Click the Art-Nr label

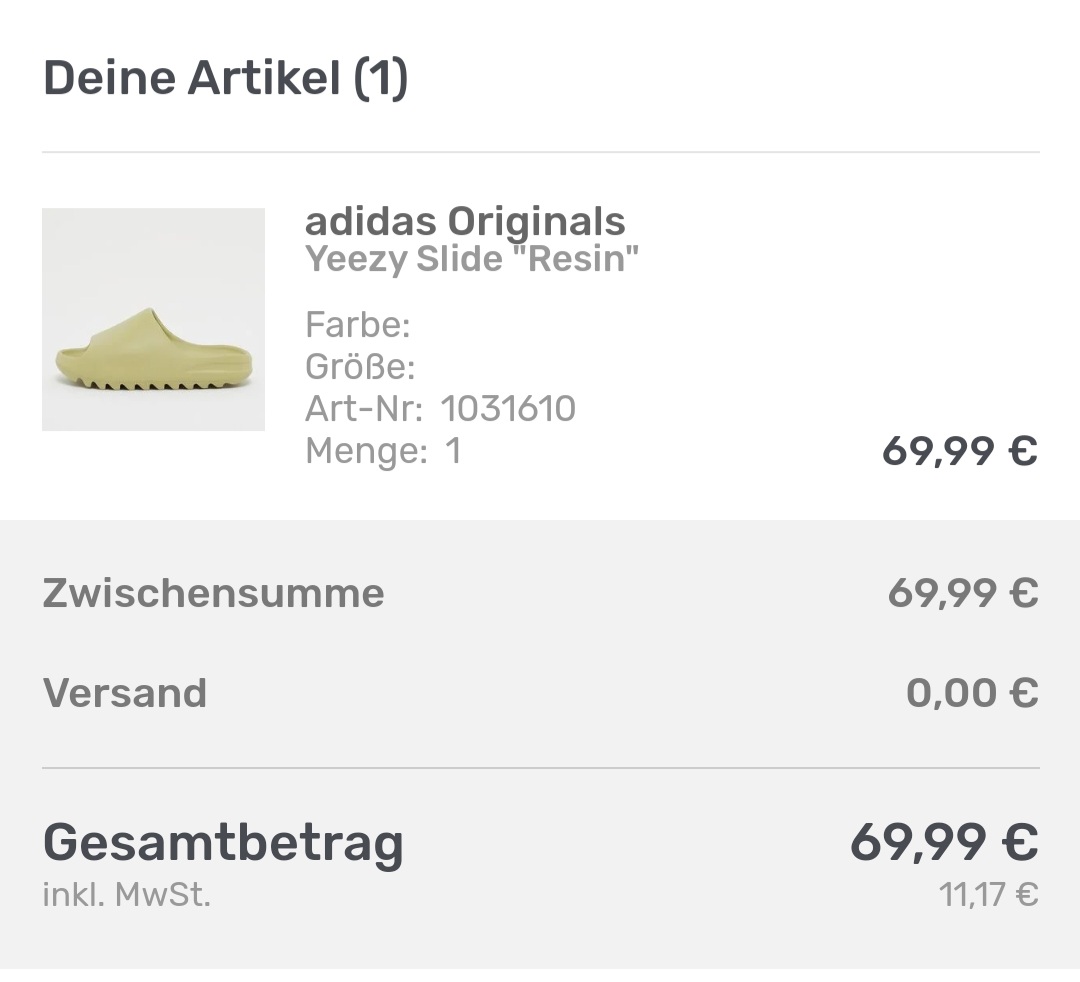[x=364, y=409]
